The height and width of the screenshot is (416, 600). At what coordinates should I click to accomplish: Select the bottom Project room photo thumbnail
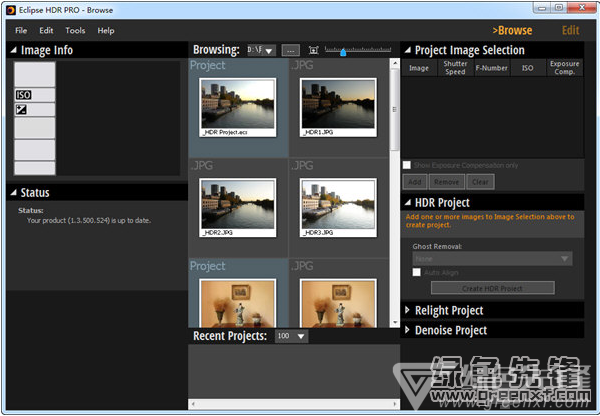point(238,303)
